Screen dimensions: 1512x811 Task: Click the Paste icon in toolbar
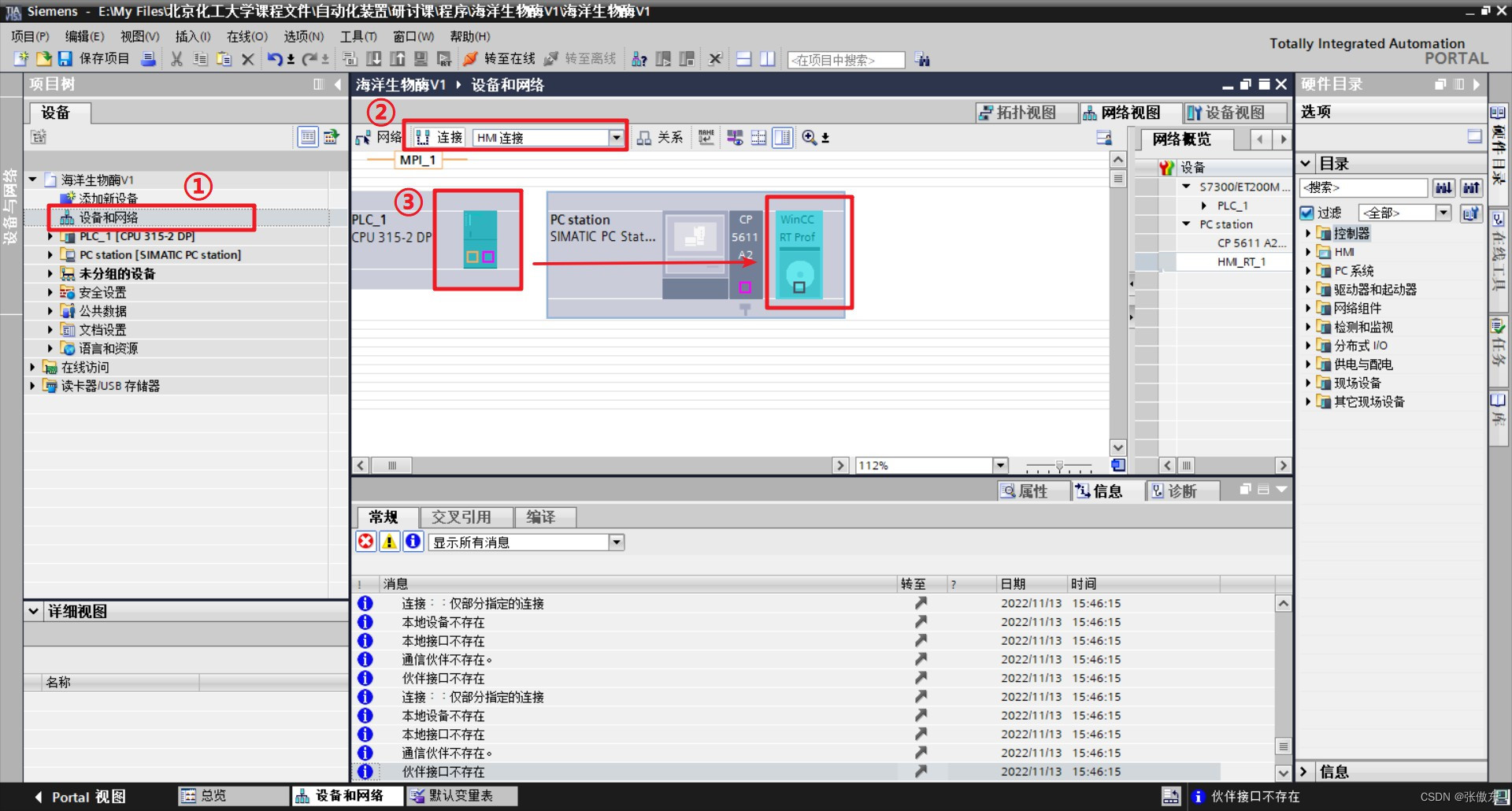click(x=224, y=59)
